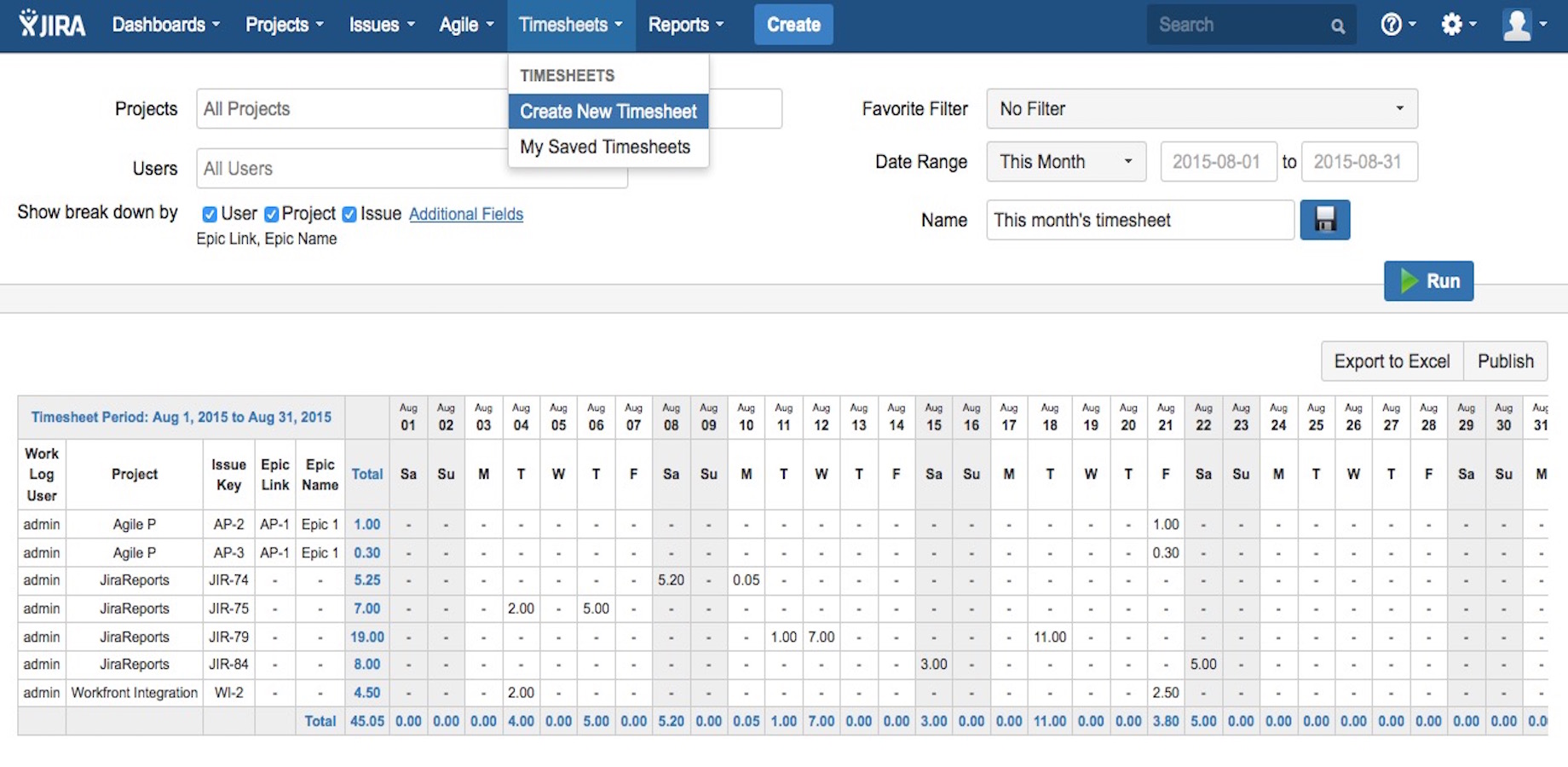Click the JIR-79 issue key cell
The height and width of the screenshot is (767, 1568).
pos(229,637)
